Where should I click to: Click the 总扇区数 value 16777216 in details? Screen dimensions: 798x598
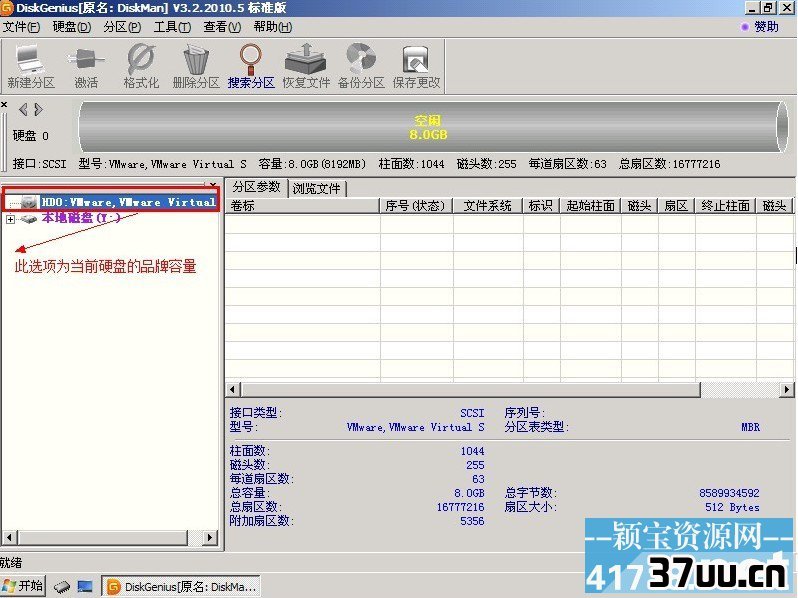pyautogui.click(x=460, y=507)
